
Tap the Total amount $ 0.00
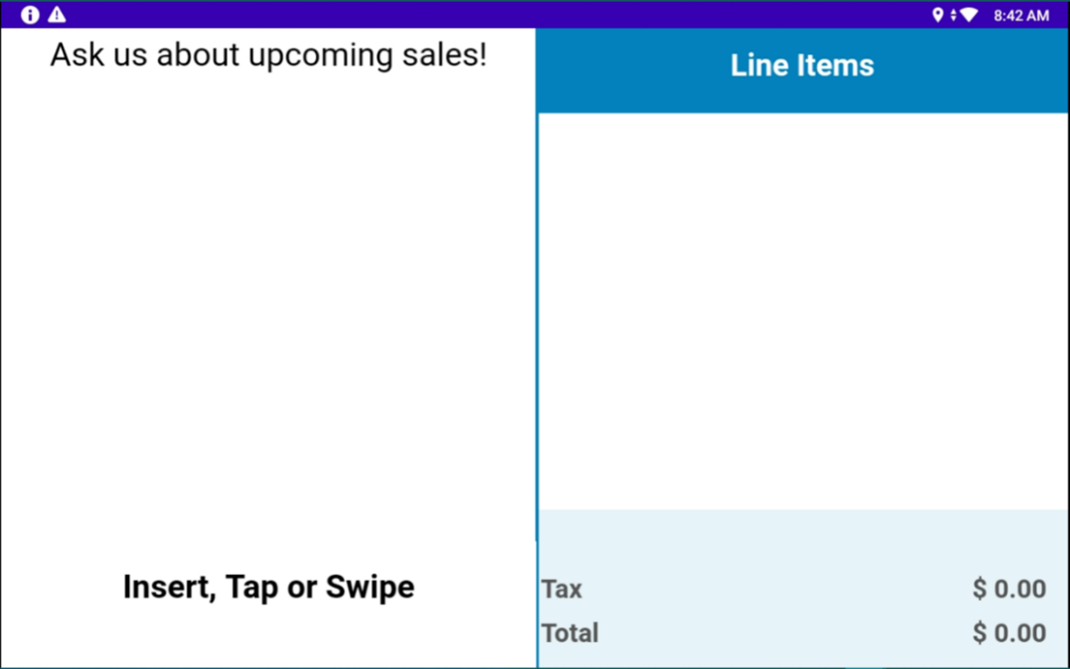point(1009,633)
